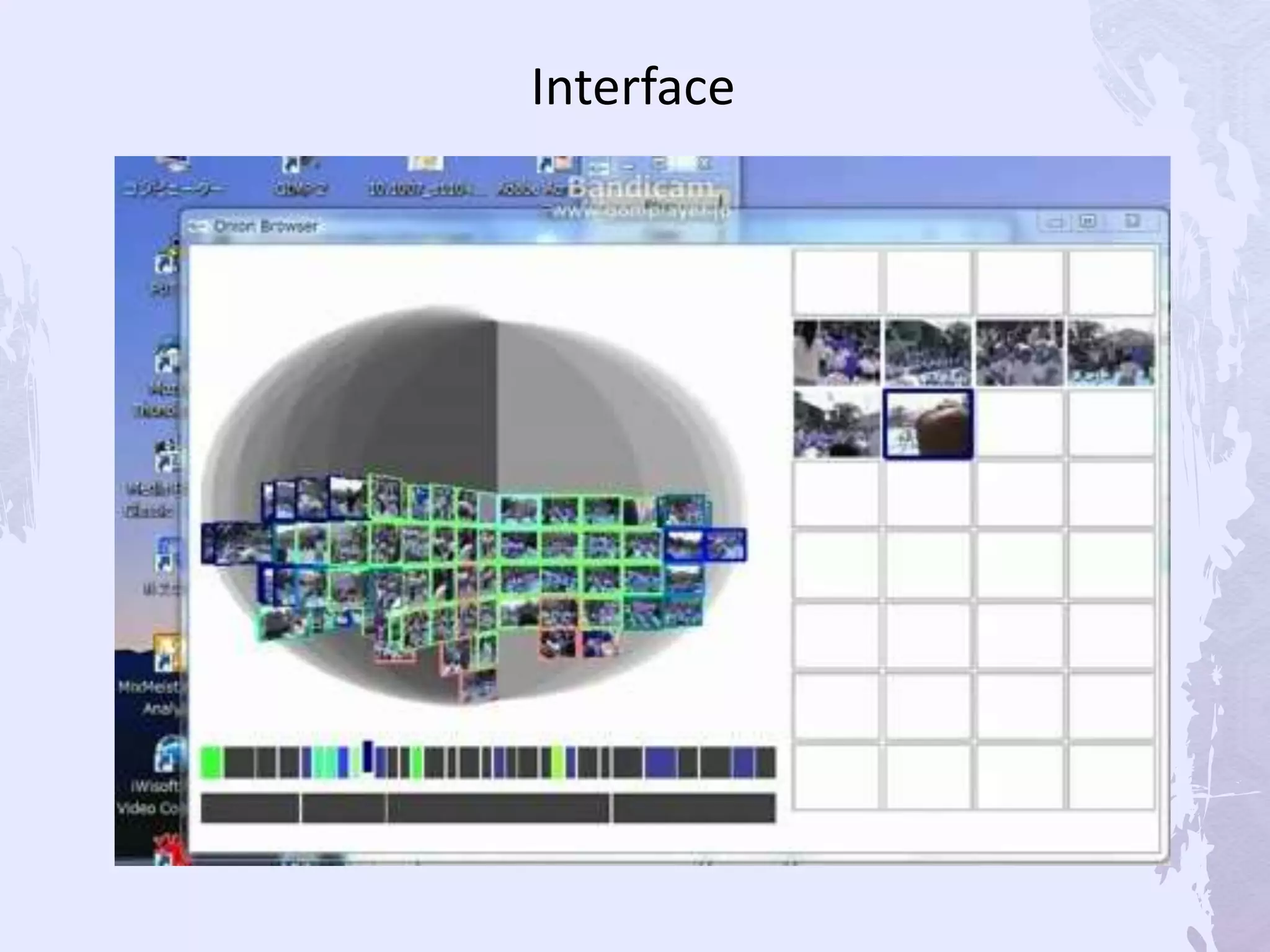Click the Onion Browser minimize button
This screenshot has width=1270, height=952.
click(x=1055, y=223)
